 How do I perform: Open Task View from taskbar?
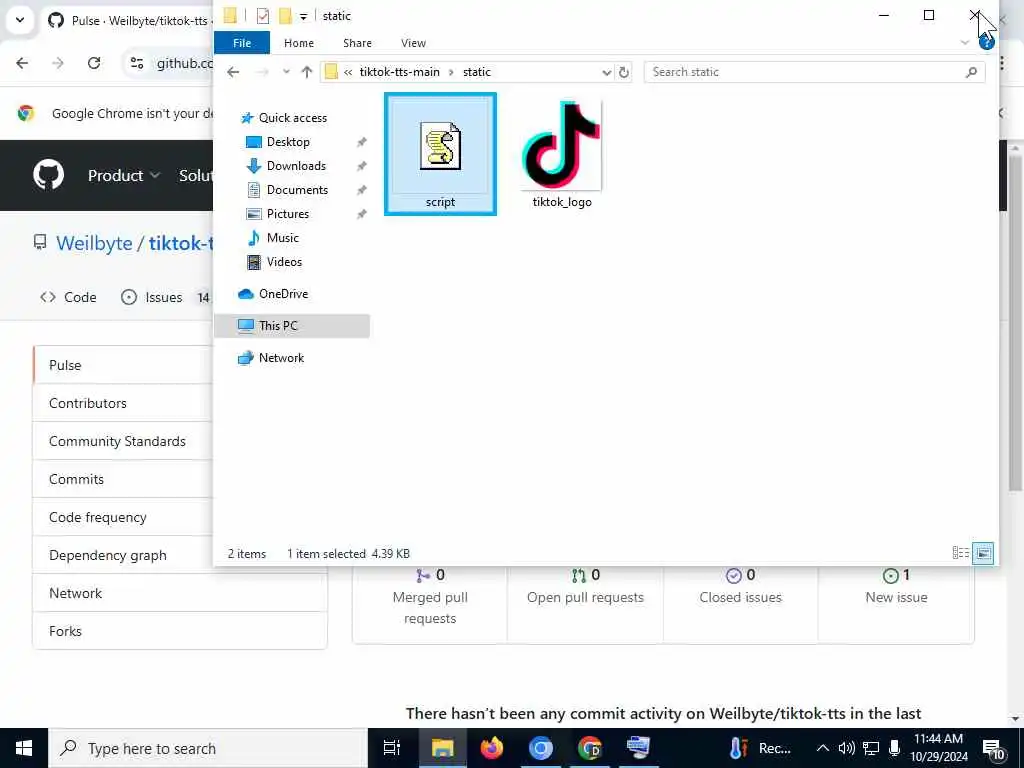(x=392, y=748)
